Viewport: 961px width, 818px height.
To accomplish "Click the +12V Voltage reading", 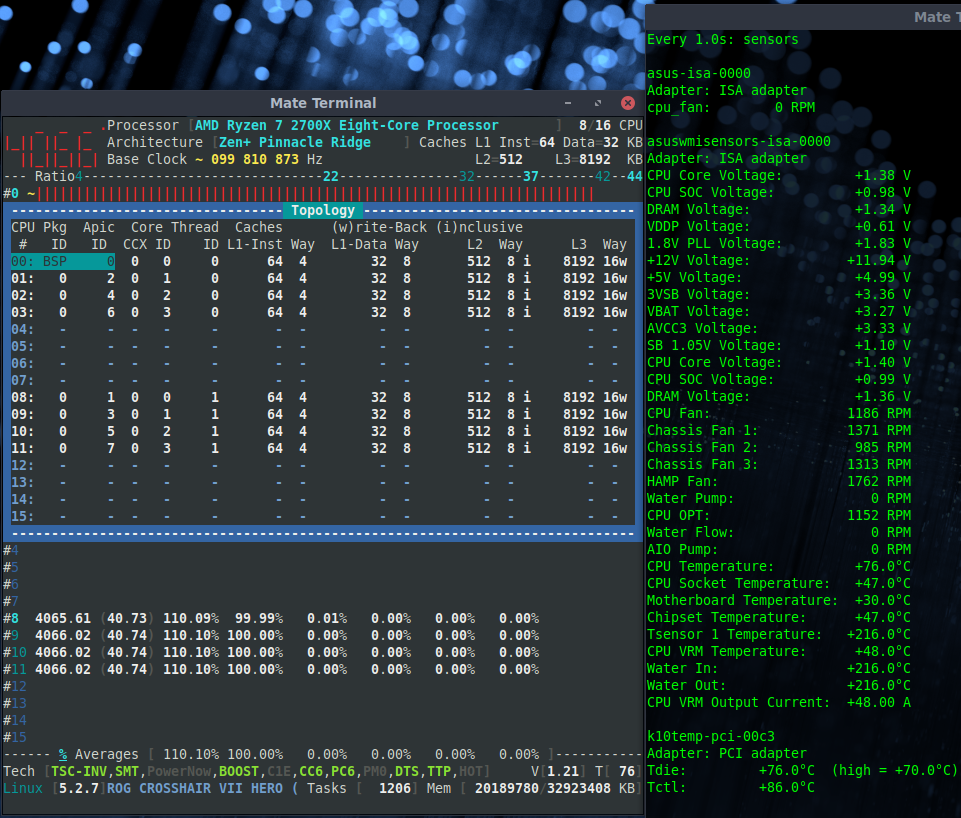I will (778, 261).
